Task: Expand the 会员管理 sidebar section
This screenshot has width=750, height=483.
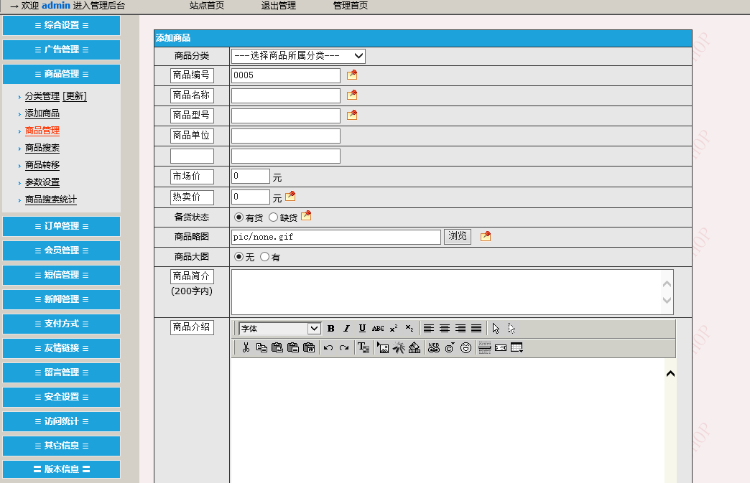Action: [x=61, y=250]
